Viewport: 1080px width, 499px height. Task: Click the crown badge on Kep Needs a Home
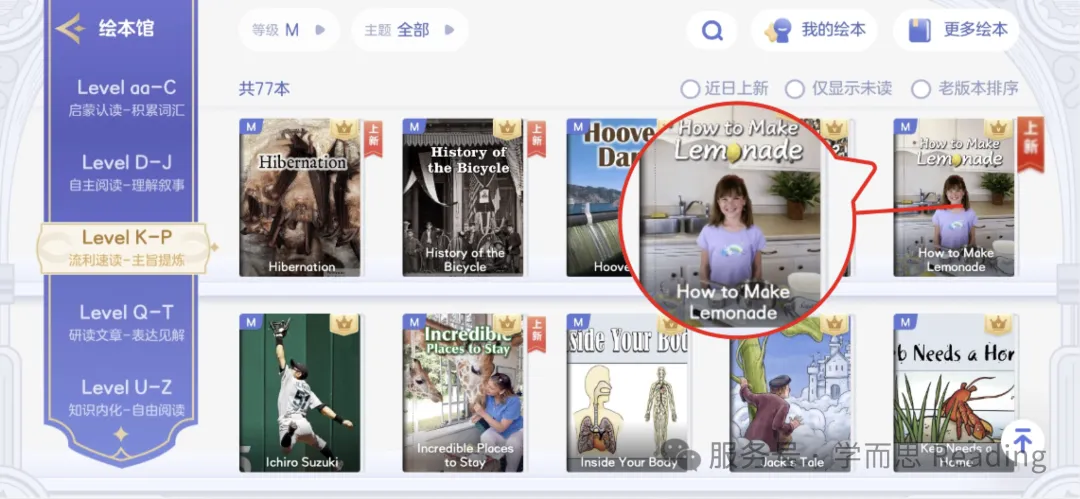tap(998, 325)
